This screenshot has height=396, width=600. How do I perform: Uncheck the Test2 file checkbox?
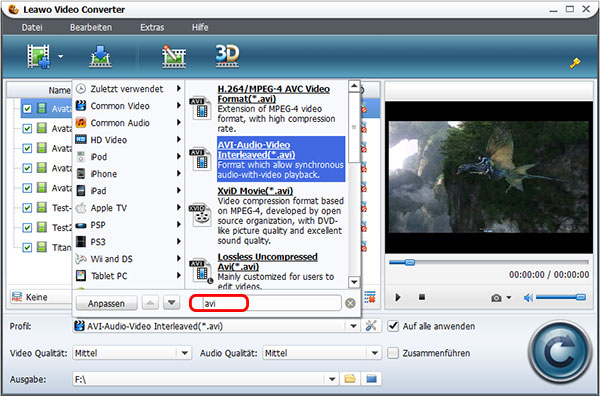point(27,228)
